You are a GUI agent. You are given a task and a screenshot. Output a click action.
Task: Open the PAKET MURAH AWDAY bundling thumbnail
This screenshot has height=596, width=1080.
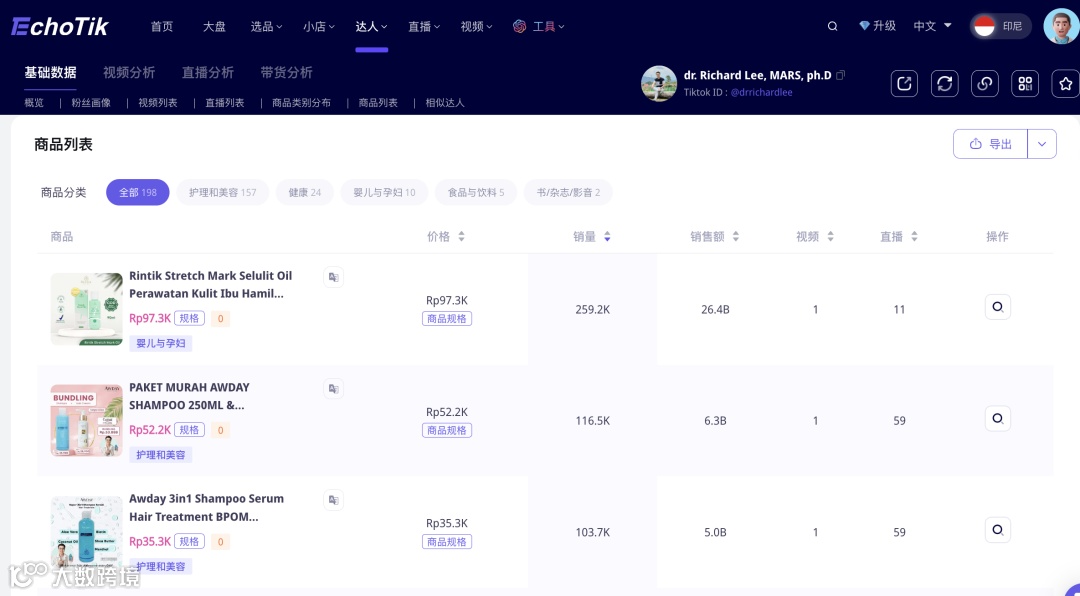pos(87,420)
